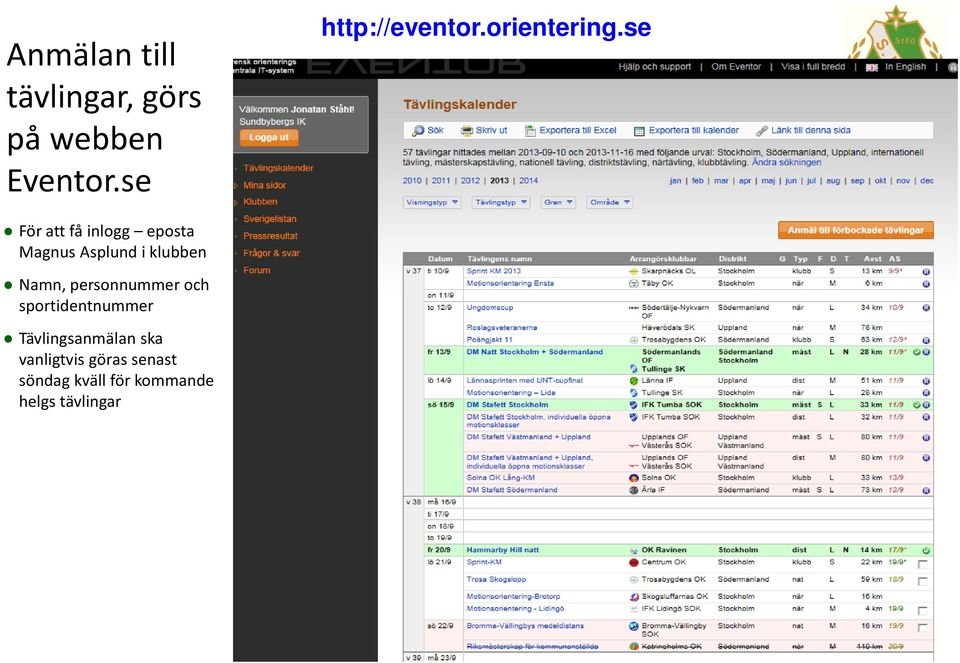Click the blue round icon ending the DM Stafett Södermanland row
Screen dimensions: 960x663
[x=926, y=490]
